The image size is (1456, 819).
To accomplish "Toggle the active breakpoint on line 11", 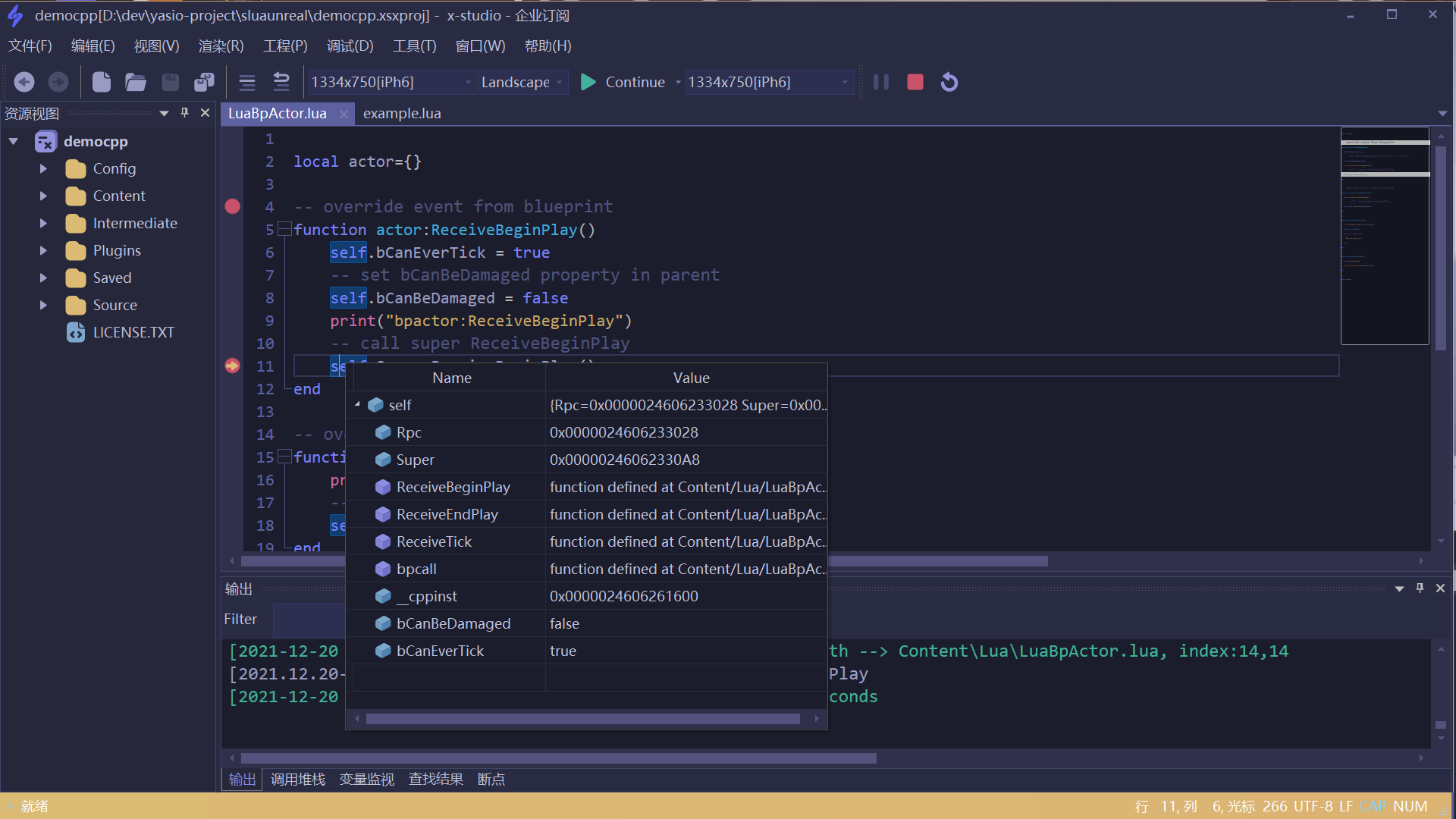I will click(233, 366).
